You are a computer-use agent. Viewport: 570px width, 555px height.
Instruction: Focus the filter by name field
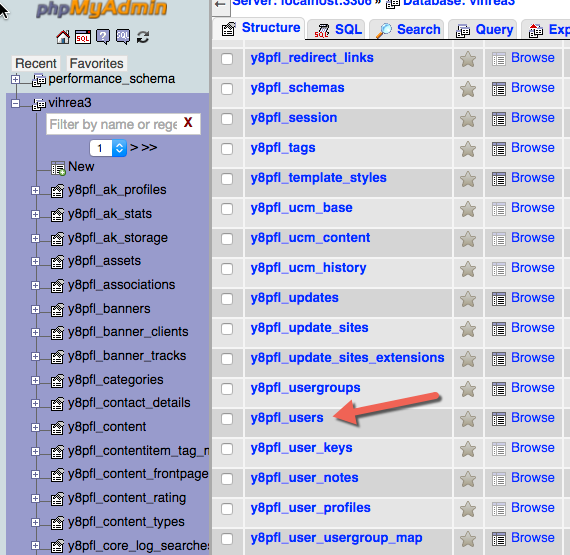(114, 124)
